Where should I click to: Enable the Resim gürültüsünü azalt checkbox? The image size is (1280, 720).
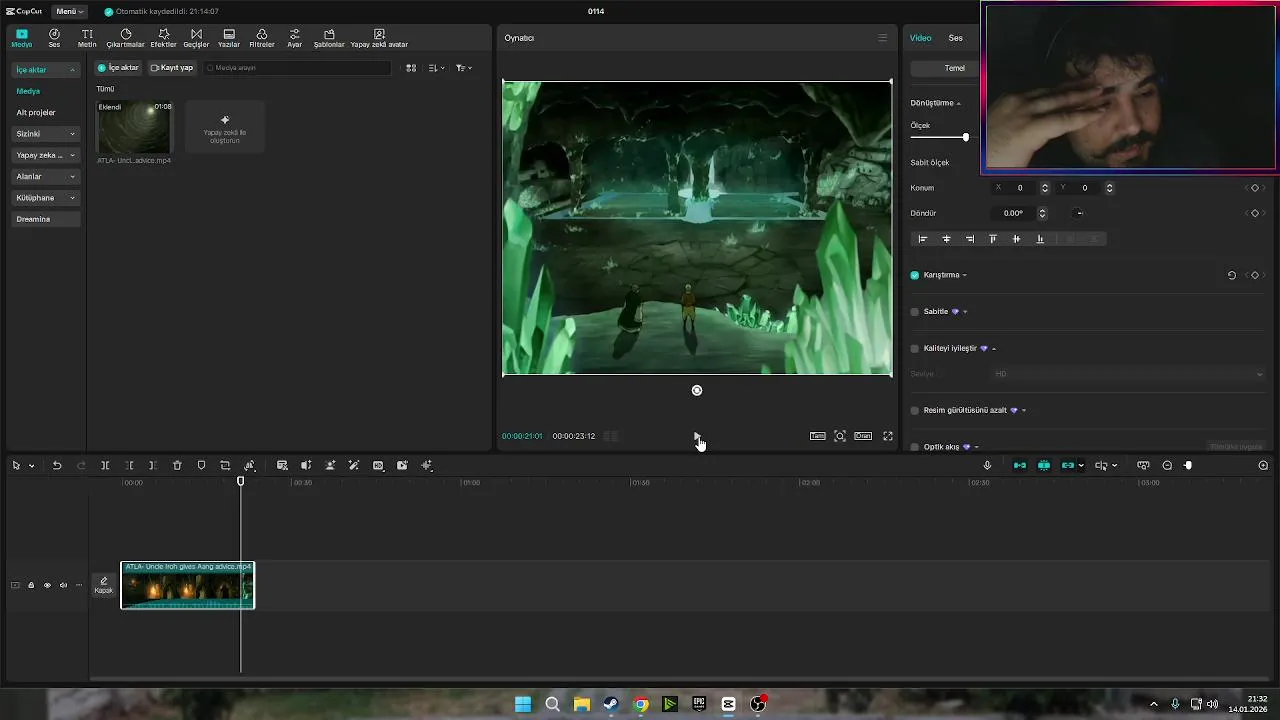click(x=915, y=410)
